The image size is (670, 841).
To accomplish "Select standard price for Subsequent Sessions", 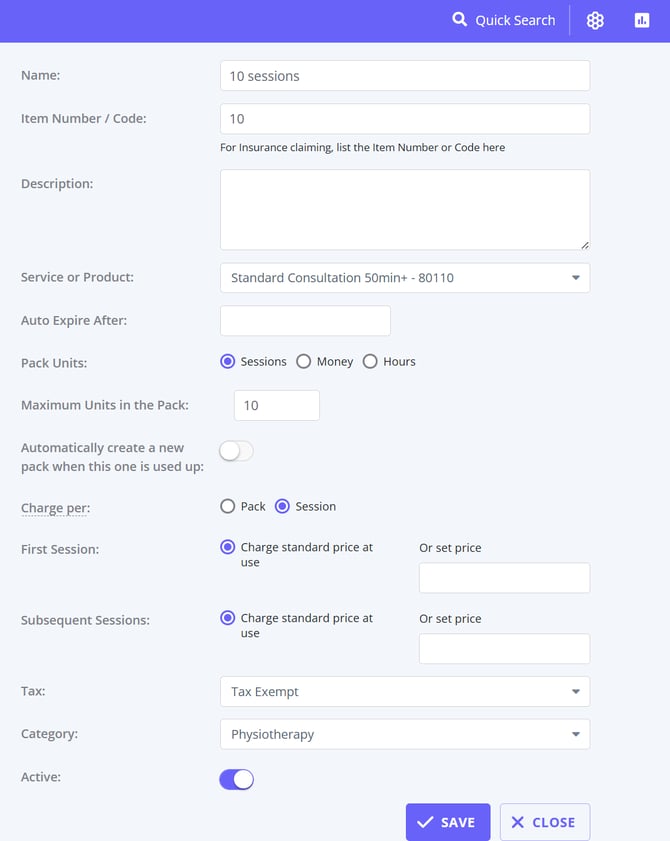I will (228, 618).
